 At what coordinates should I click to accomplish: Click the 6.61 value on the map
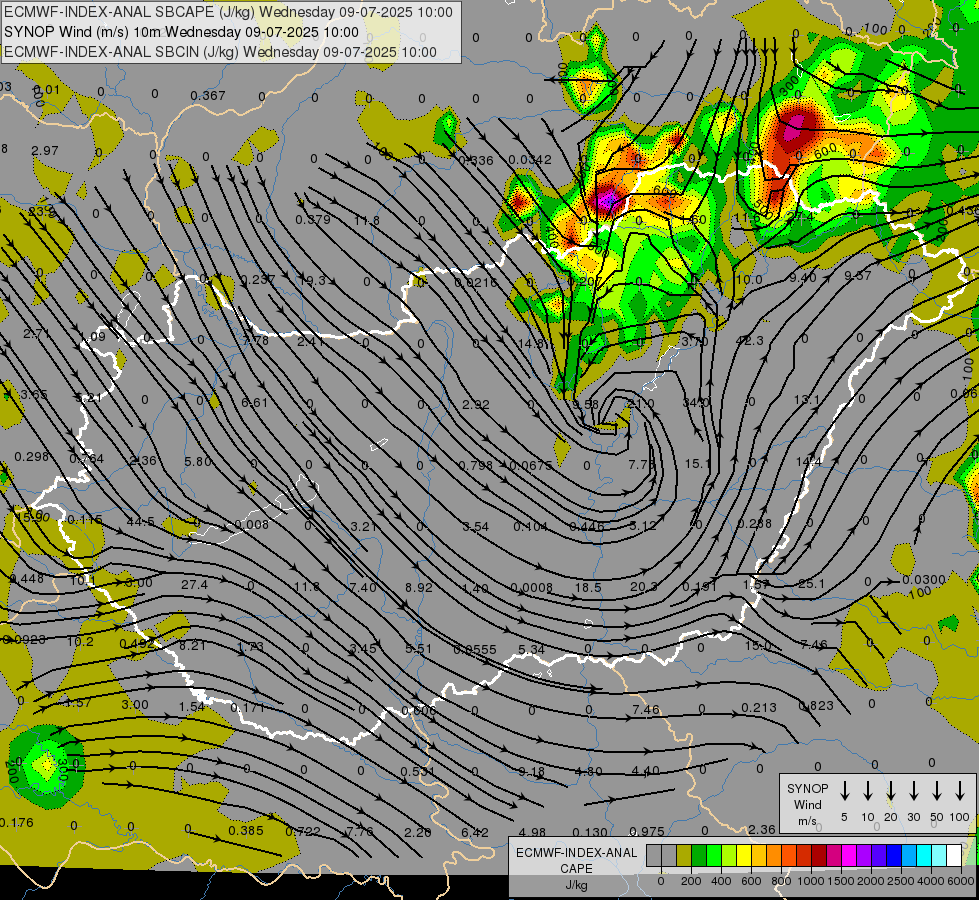pyautogui.click(x=255, y=403)
